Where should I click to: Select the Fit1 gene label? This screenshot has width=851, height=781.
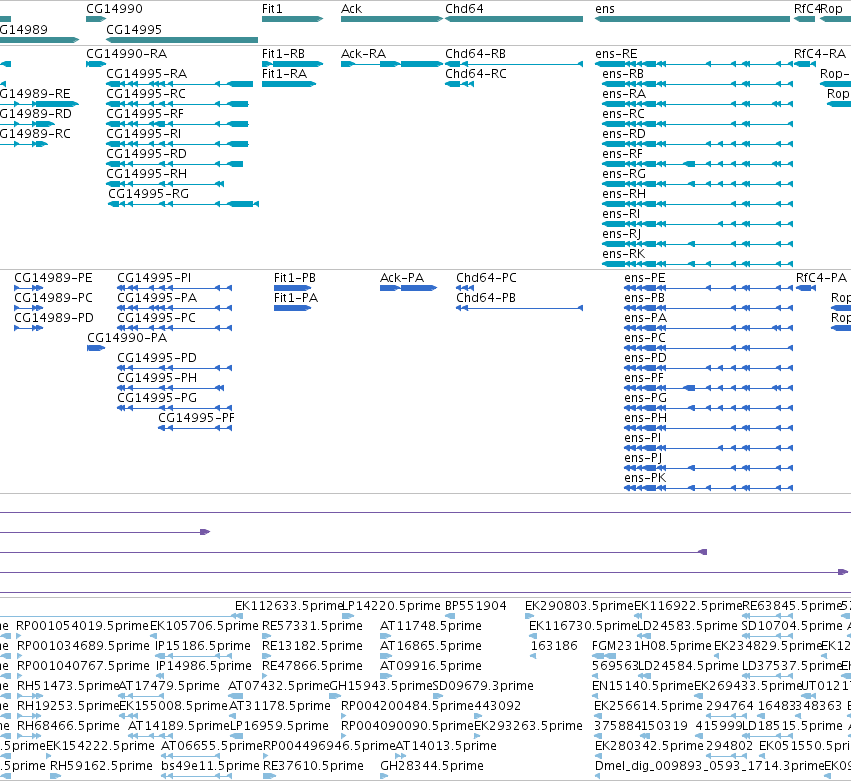(x=272, y=9)
